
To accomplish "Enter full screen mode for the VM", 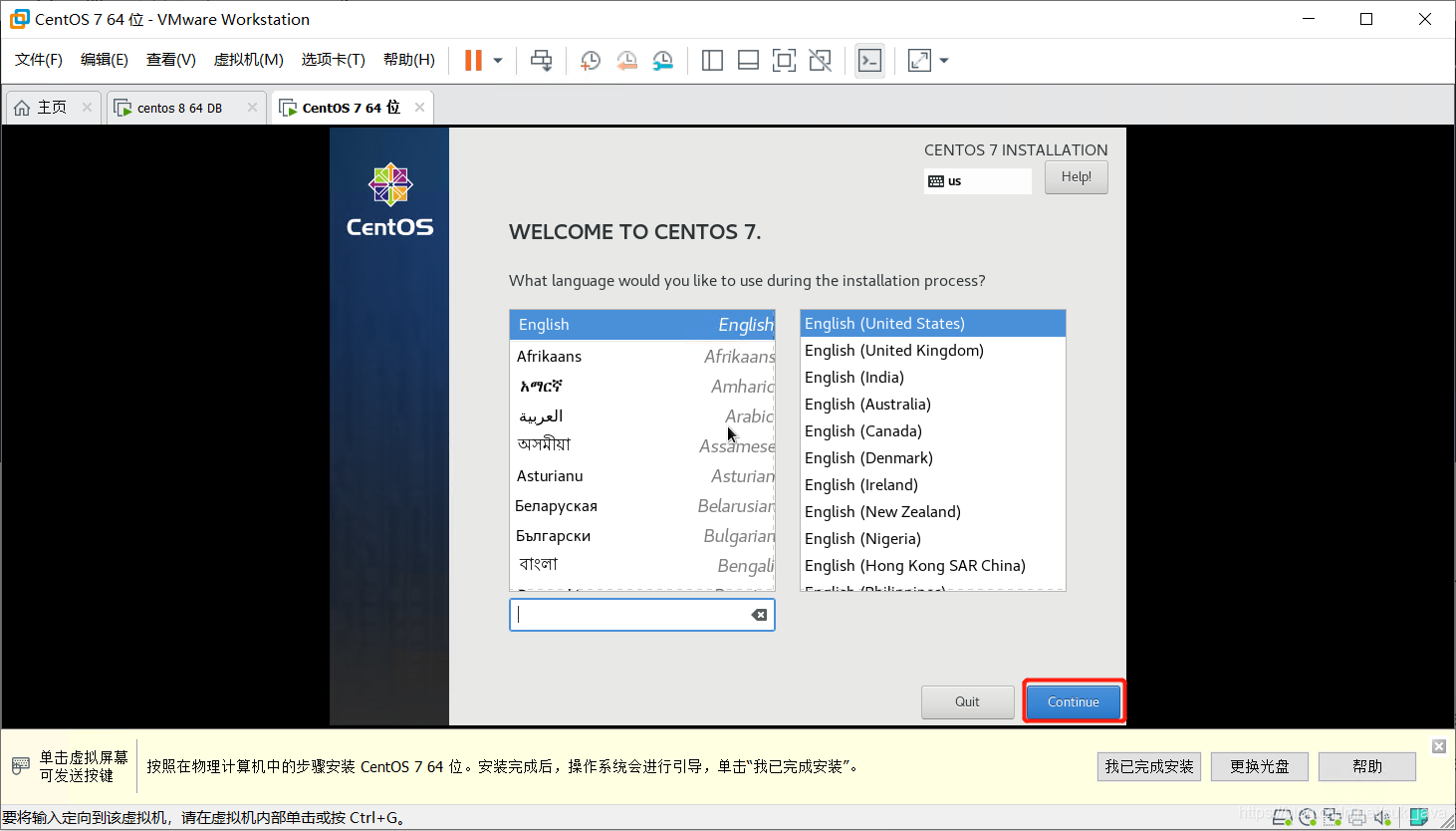I will click(784, 60).
